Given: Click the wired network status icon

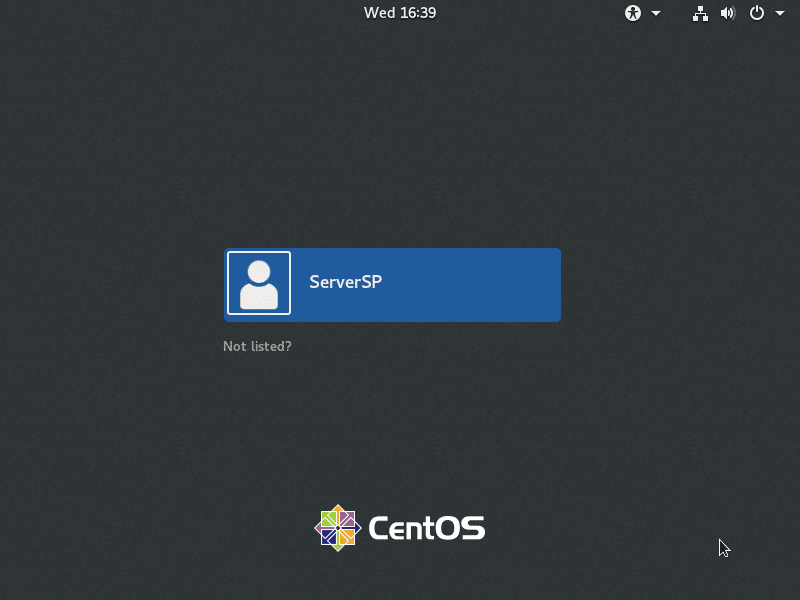Looking at the screenshot, I should coord(700,13).
